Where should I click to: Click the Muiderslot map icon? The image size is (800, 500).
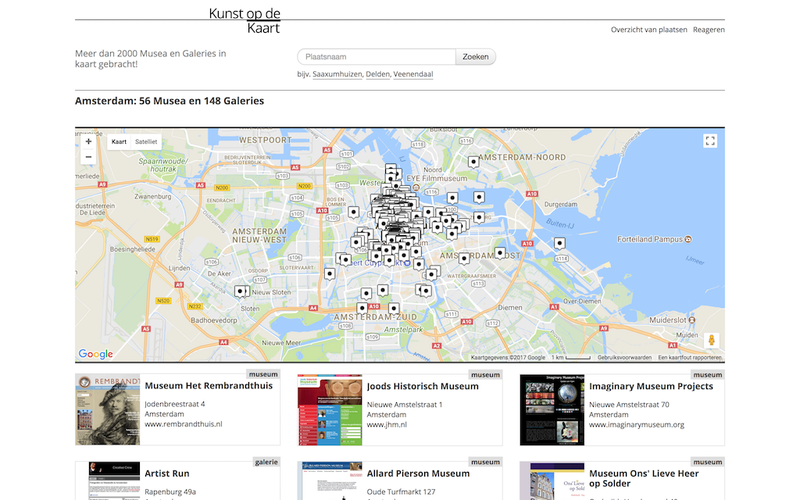(x=692, y=320)
